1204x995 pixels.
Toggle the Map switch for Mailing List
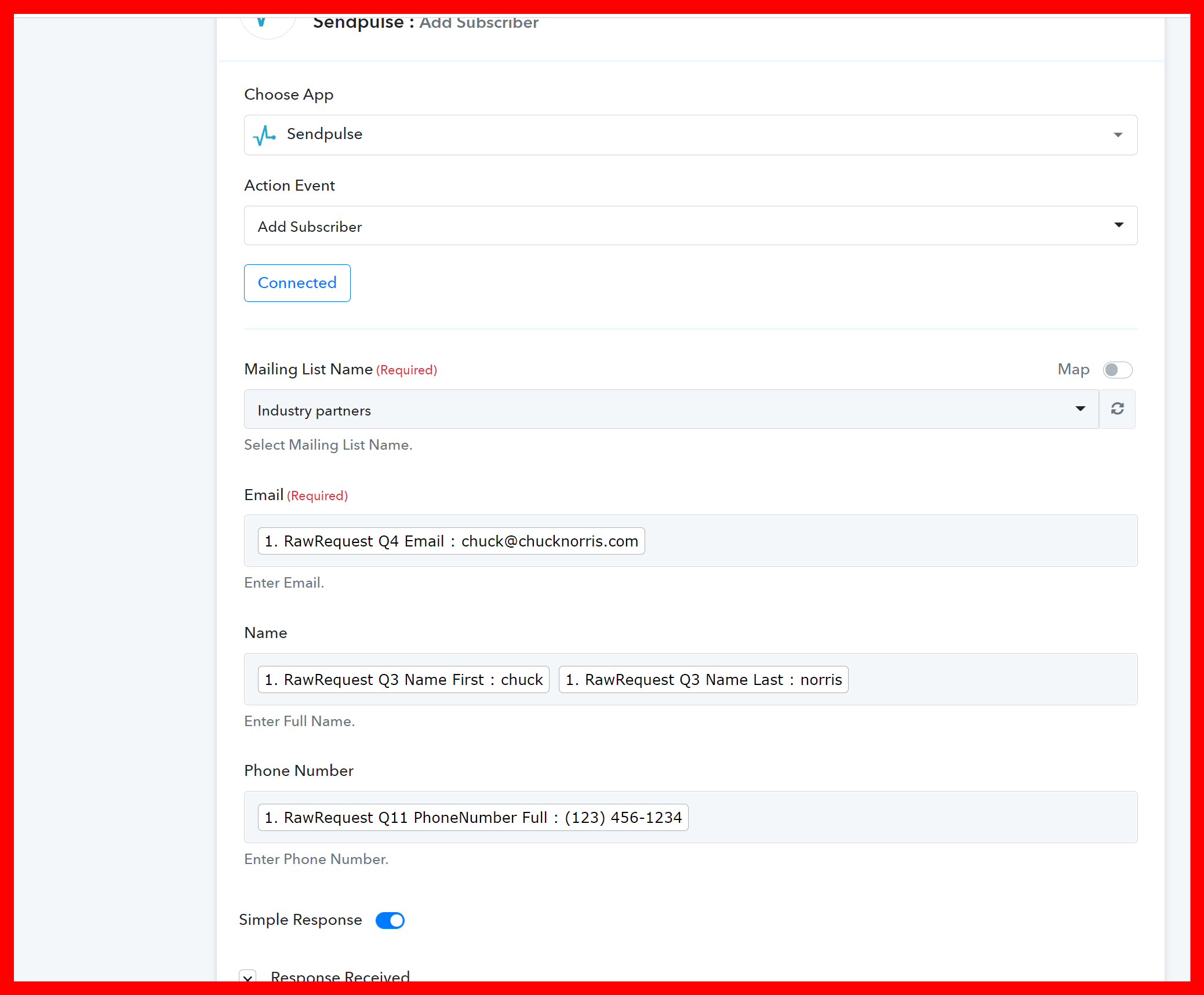pos(1117,370)
